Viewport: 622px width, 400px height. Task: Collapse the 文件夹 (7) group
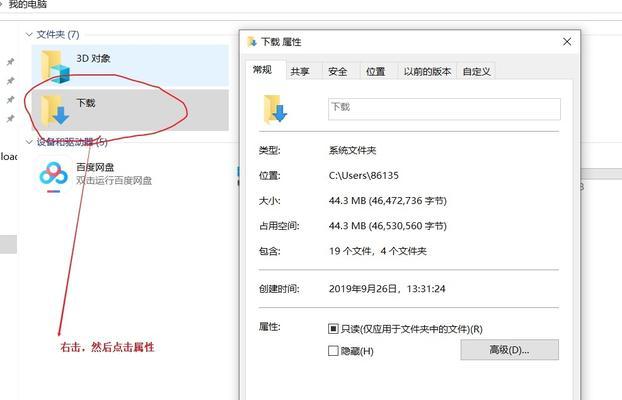[29, 35]
